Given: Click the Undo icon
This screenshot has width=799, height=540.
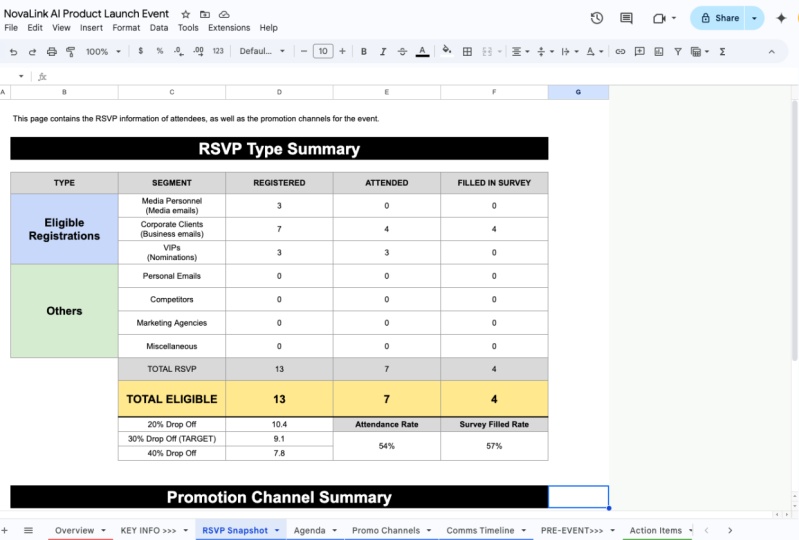Looking at the screenshot, I should point(13,51).
